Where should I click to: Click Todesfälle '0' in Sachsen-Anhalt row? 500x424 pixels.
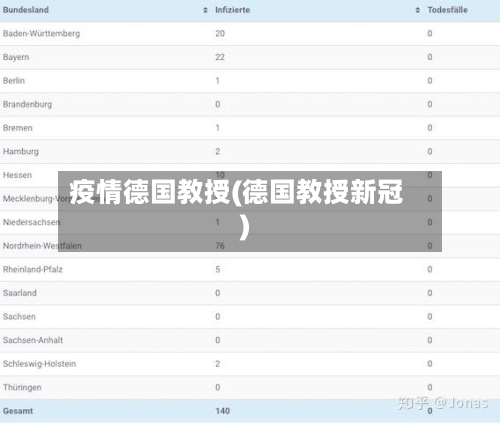pos(430,340)
